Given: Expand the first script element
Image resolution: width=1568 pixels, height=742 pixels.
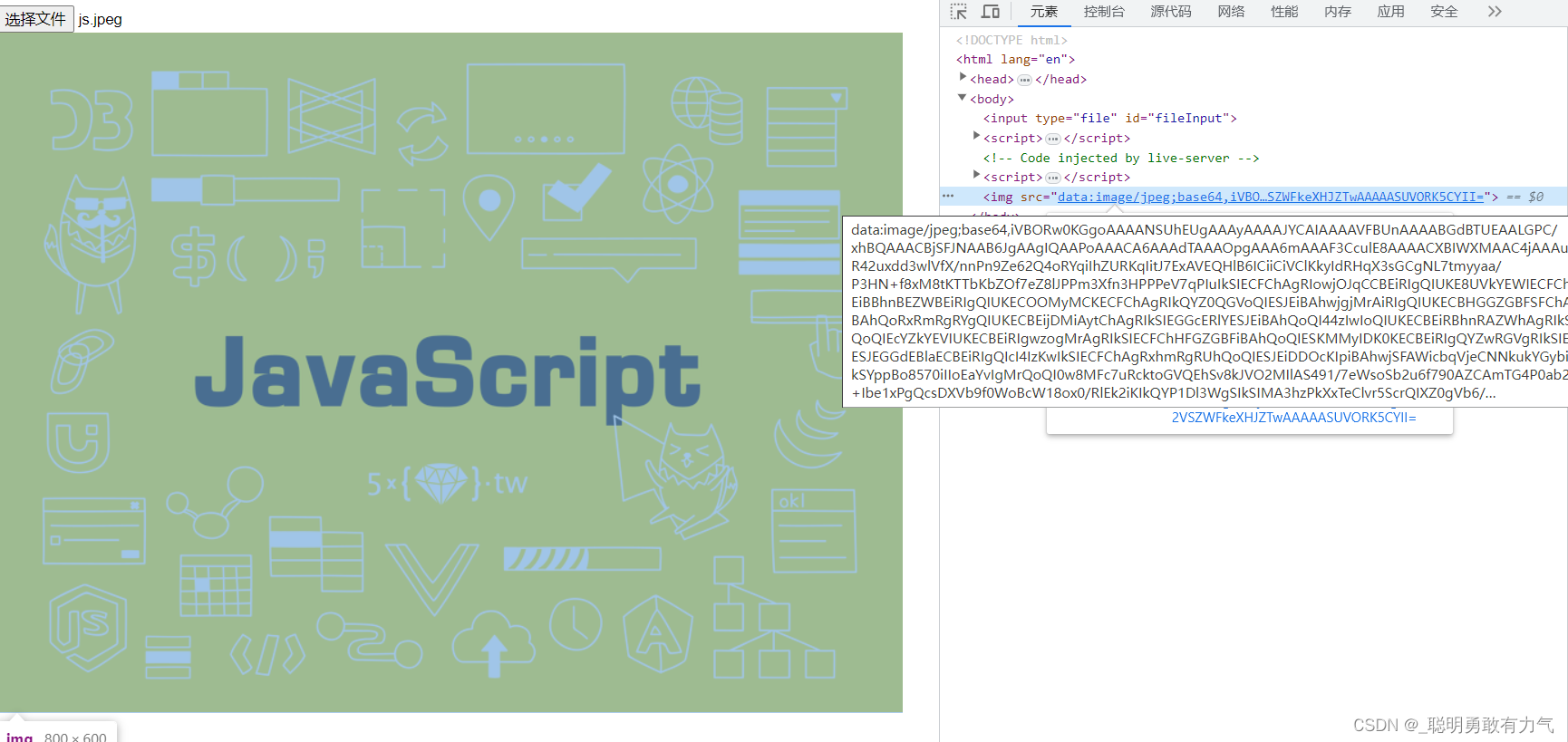Looking at the screenshot, I should coord(976,137).
